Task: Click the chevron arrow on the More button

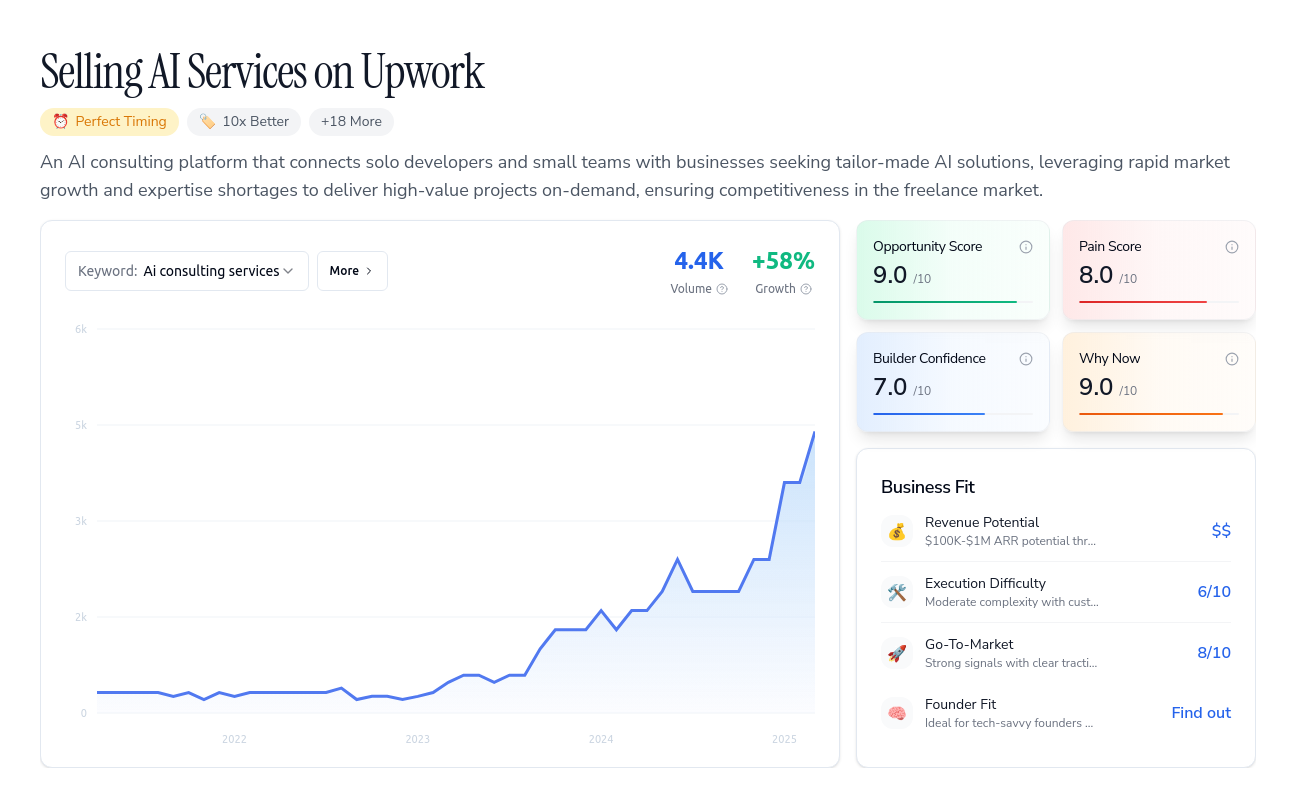Action: point(369,271)
